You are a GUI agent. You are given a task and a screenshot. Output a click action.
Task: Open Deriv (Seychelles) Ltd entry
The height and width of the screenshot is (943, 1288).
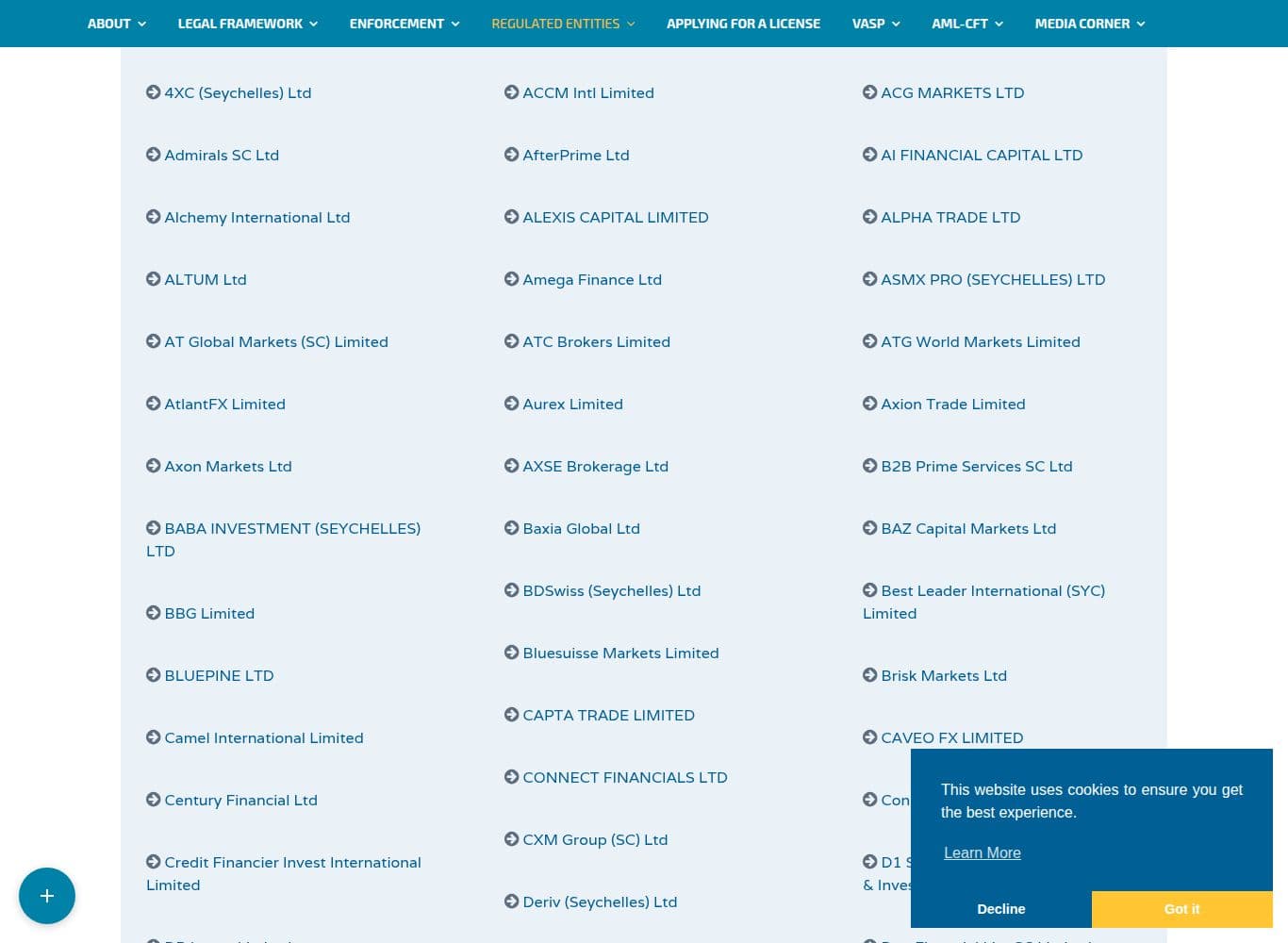click(600, 902)
